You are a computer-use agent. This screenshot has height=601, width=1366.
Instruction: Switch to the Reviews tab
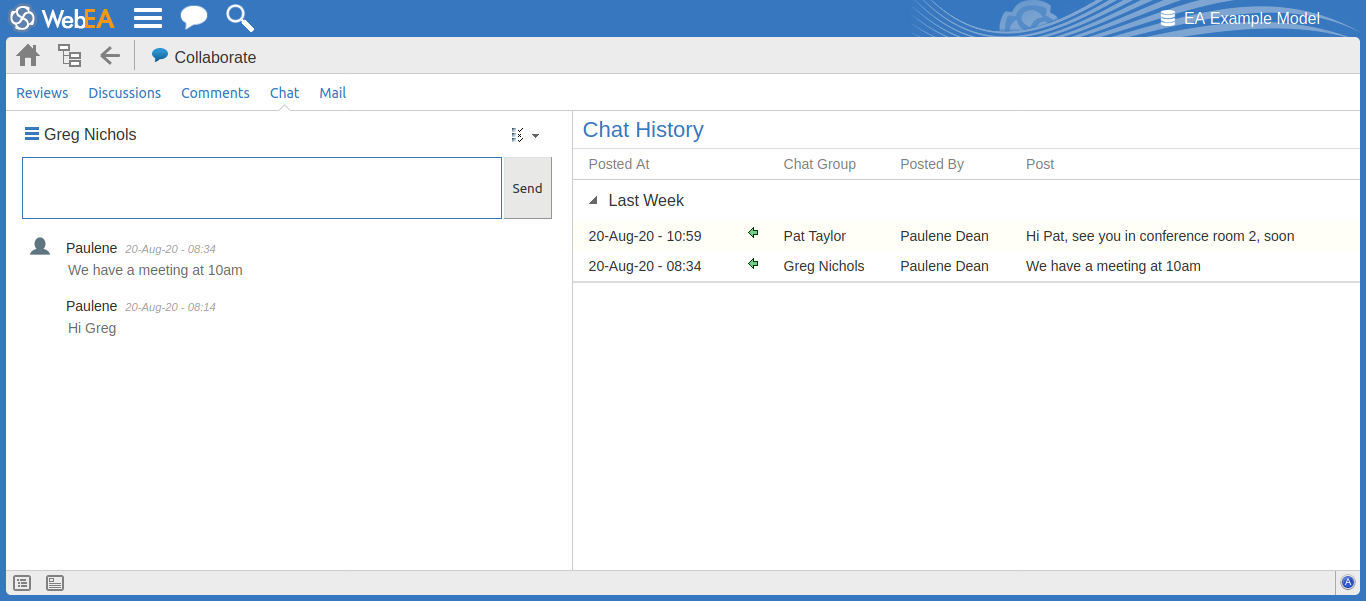click(42, 93)
